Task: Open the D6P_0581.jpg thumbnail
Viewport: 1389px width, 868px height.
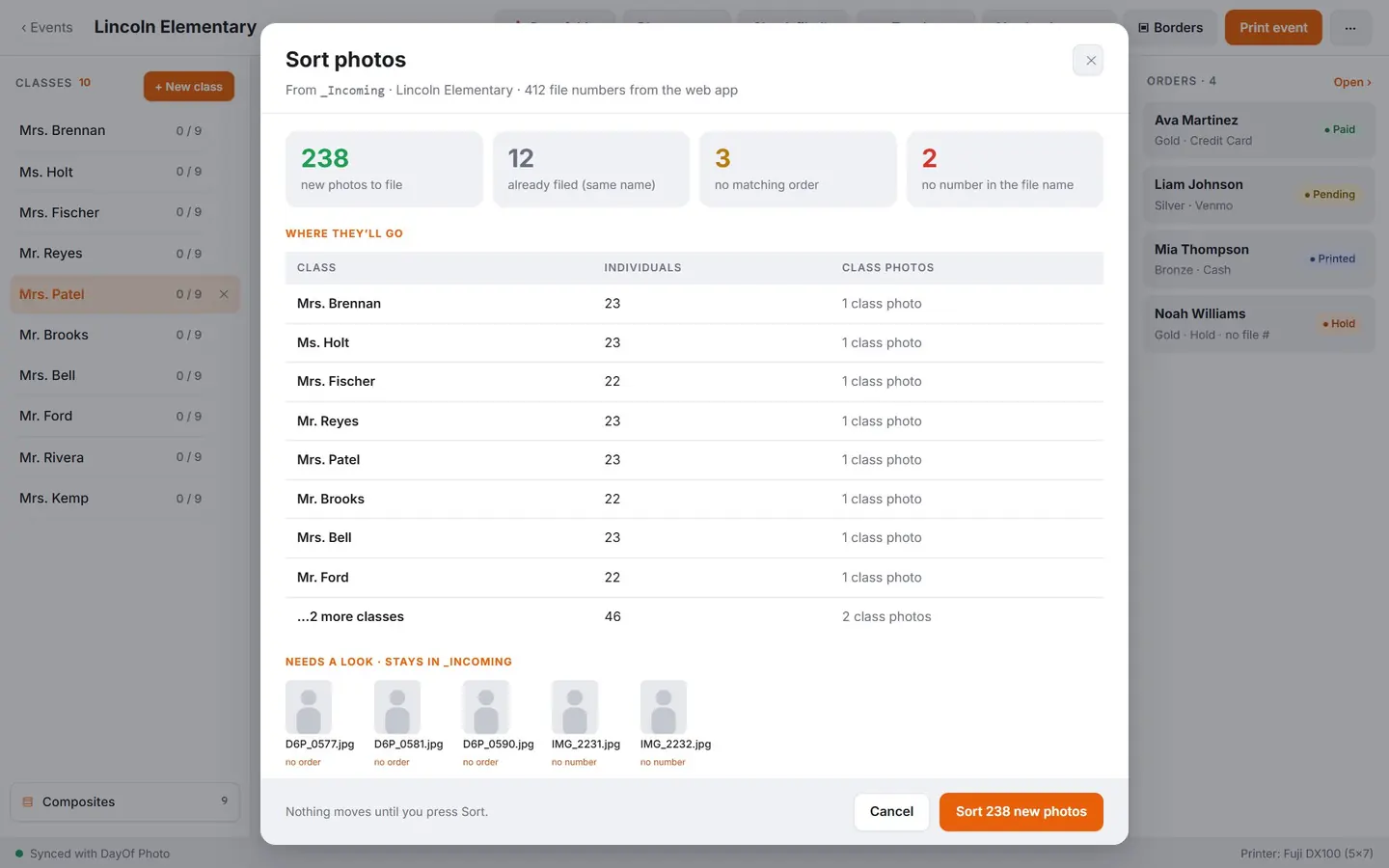Action: (x=397, y=707)
